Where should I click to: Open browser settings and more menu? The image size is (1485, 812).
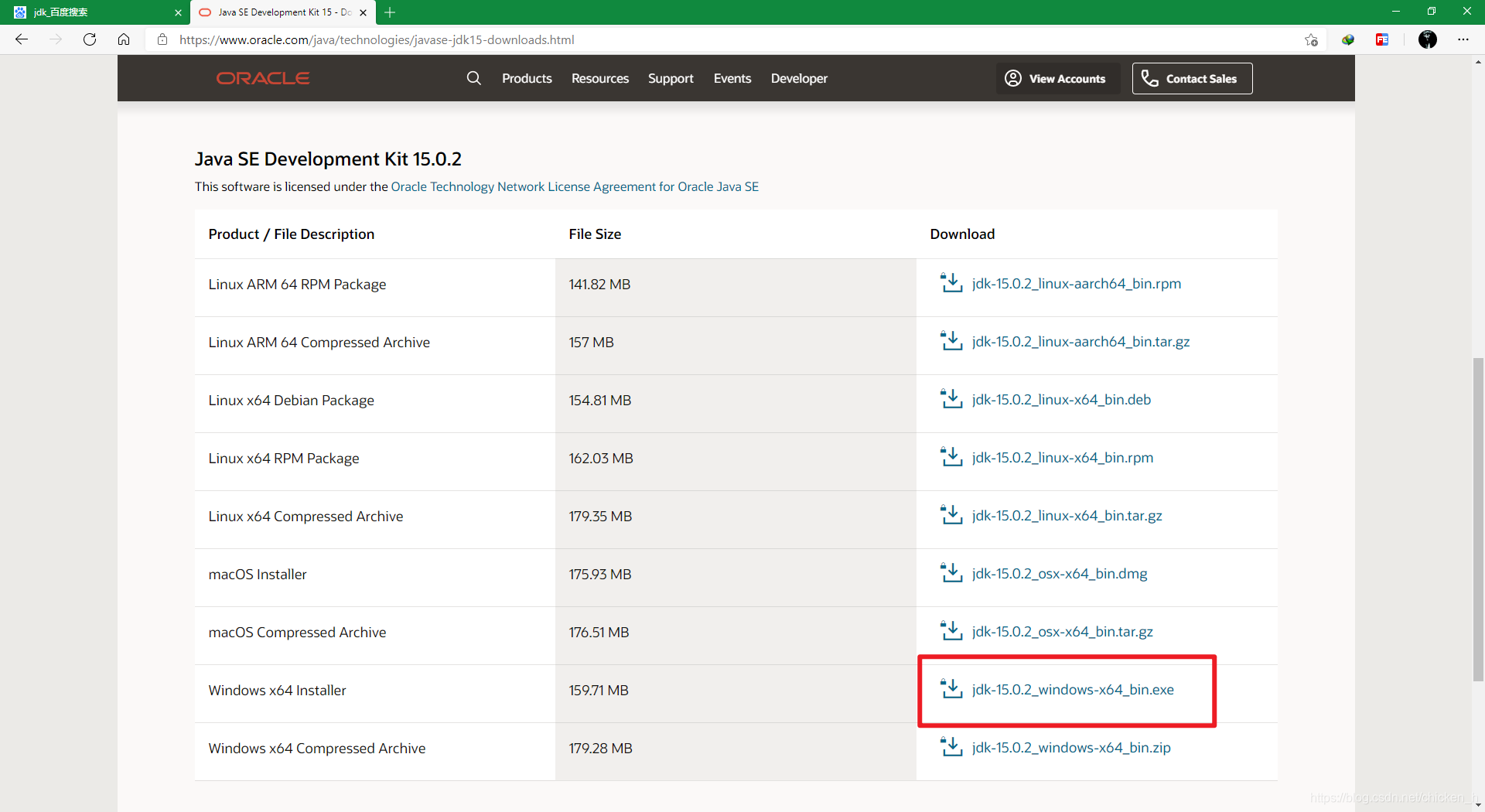tap(1463, 39)
